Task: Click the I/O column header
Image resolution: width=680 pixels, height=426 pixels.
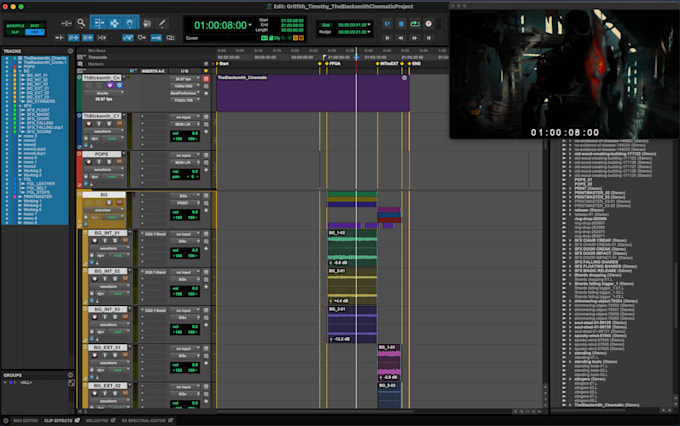Action: [x=184, y=71]
